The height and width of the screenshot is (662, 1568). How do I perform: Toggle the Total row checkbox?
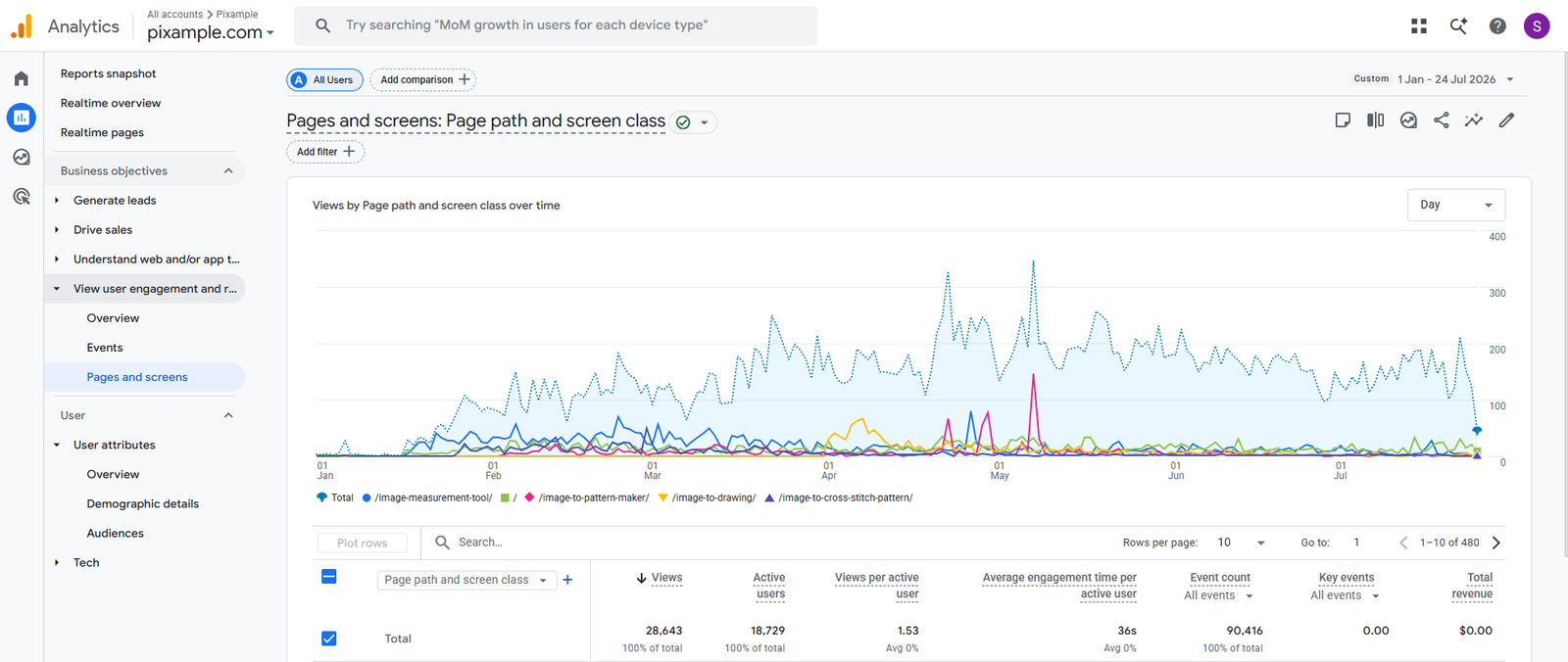[x=329, y=638]
